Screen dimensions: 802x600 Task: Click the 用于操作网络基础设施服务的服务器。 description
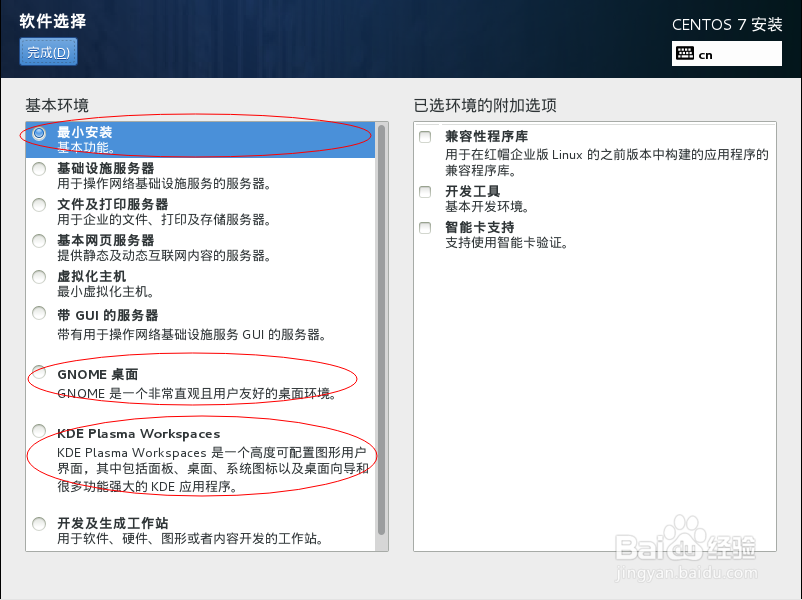point(164,184)
